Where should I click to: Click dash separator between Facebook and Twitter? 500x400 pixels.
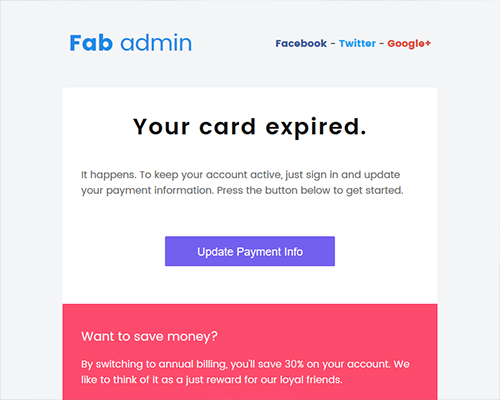tap(333, 44)
